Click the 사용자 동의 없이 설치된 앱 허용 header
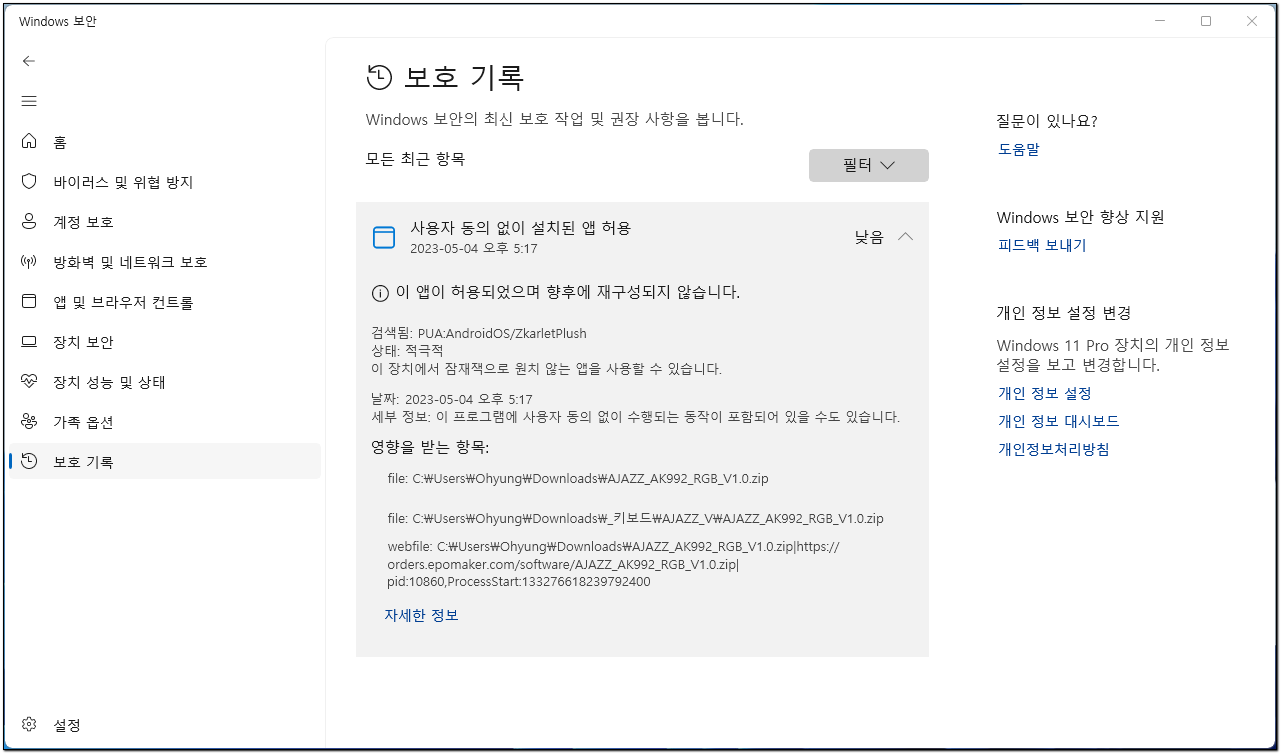 pos(520,228)
